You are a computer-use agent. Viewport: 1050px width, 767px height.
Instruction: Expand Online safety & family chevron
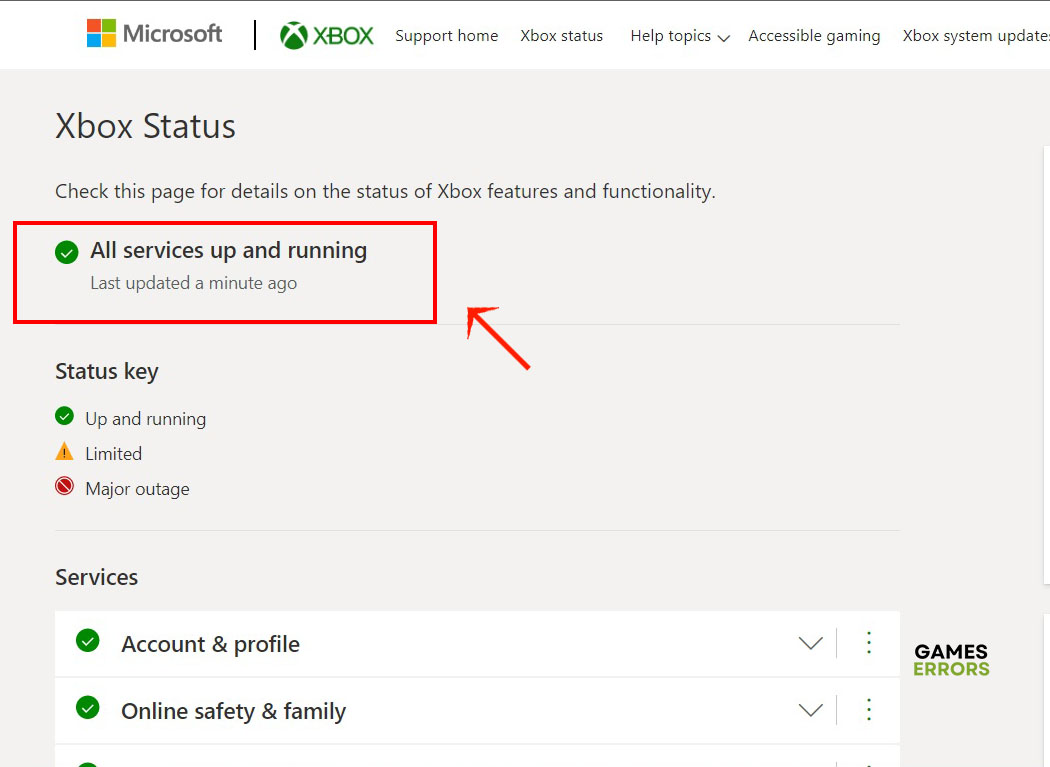click(811, 710)
